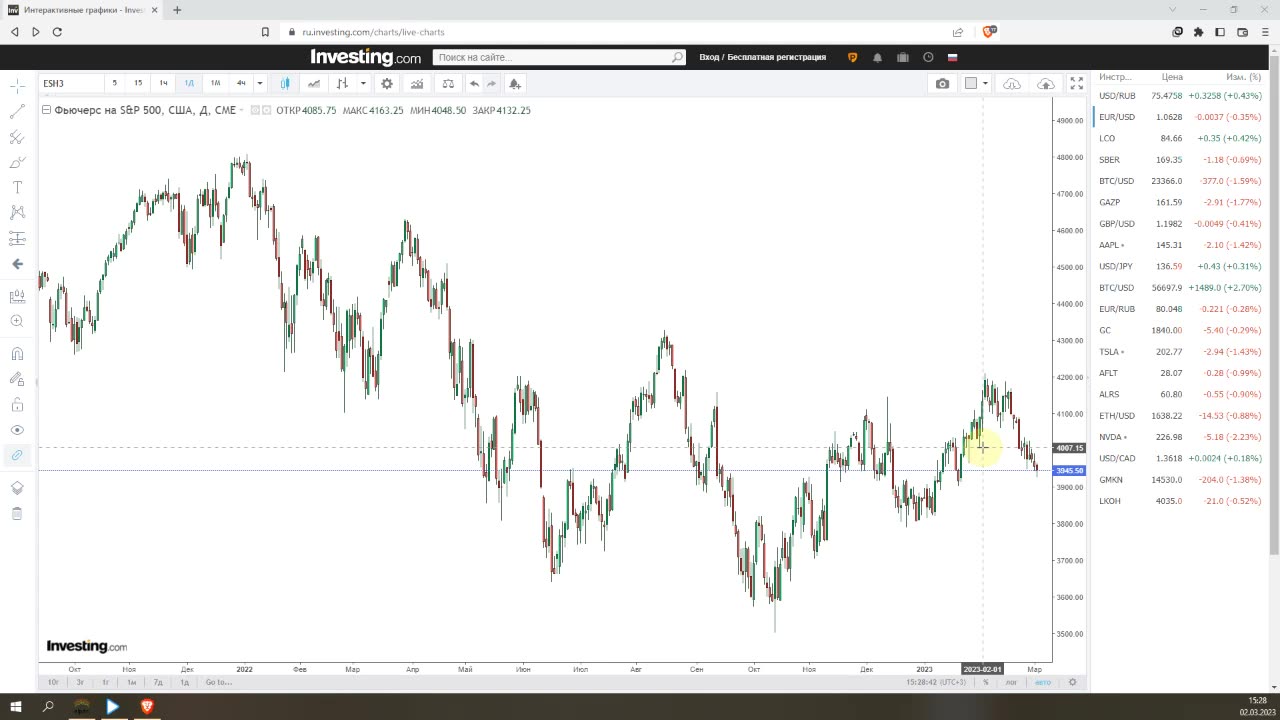Toggle the drawing sync link icon
Image resolution: width=1280 pixels, height=720 pixels.
tap(17, 455)
